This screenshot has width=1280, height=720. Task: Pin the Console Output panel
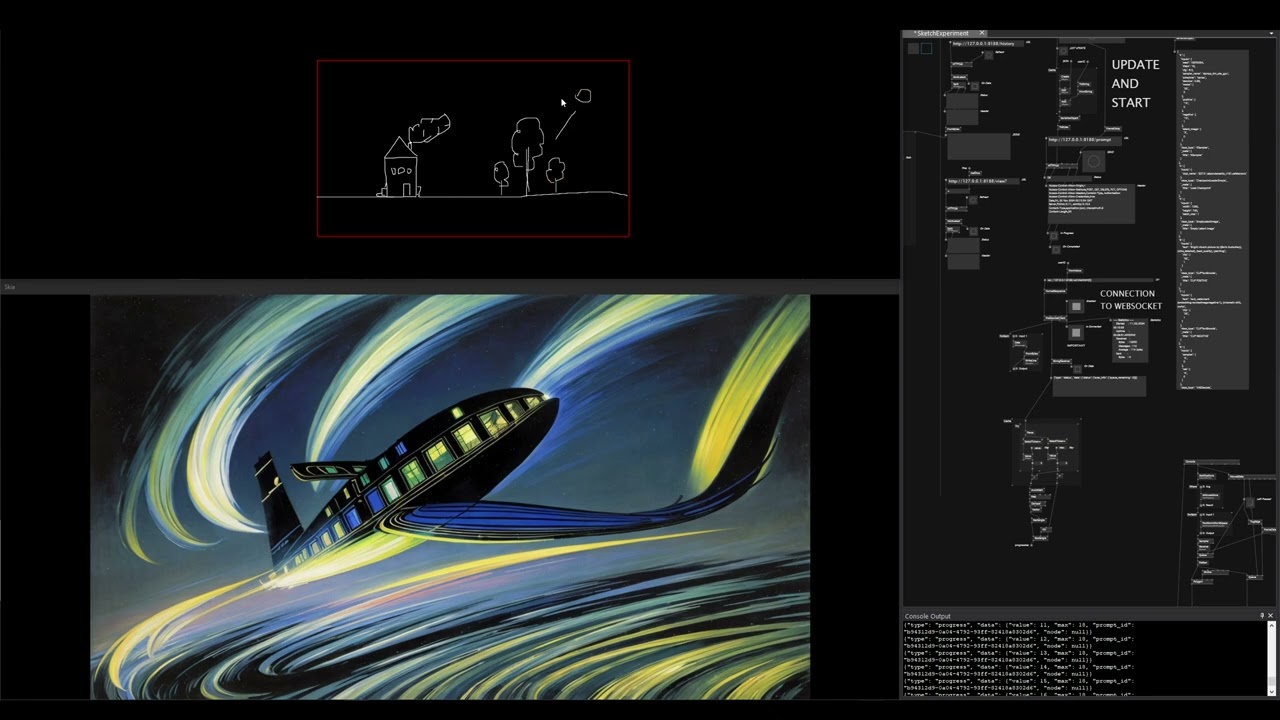point(1262,616)
